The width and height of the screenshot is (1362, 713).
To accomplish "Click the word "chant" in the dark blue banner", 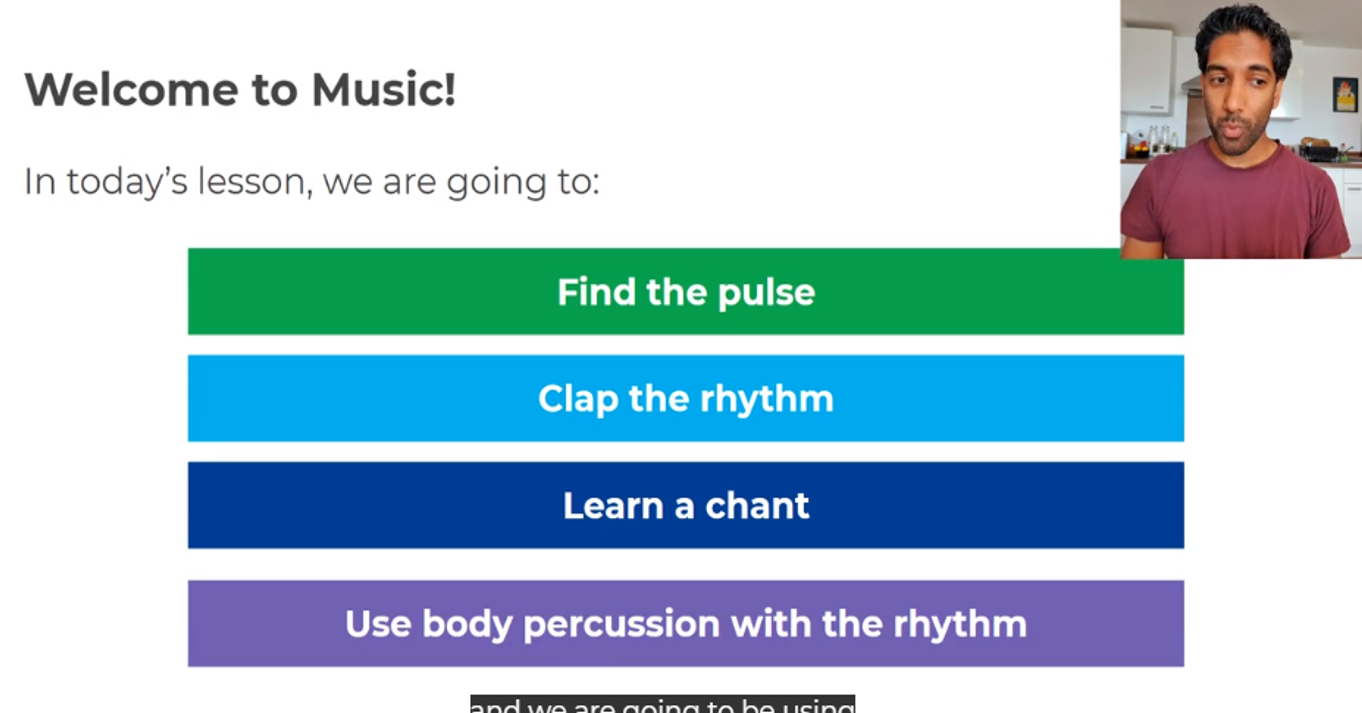I will click(x=757, y=505).
